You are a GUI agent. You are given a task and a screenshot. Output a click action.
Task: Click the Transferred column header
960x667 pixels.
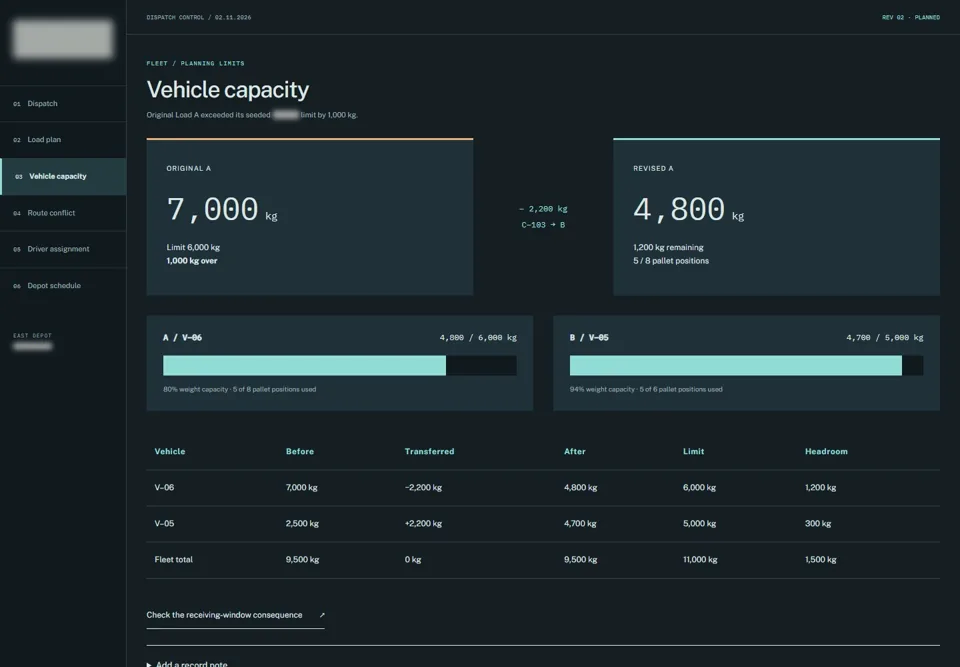pos(429,451)
